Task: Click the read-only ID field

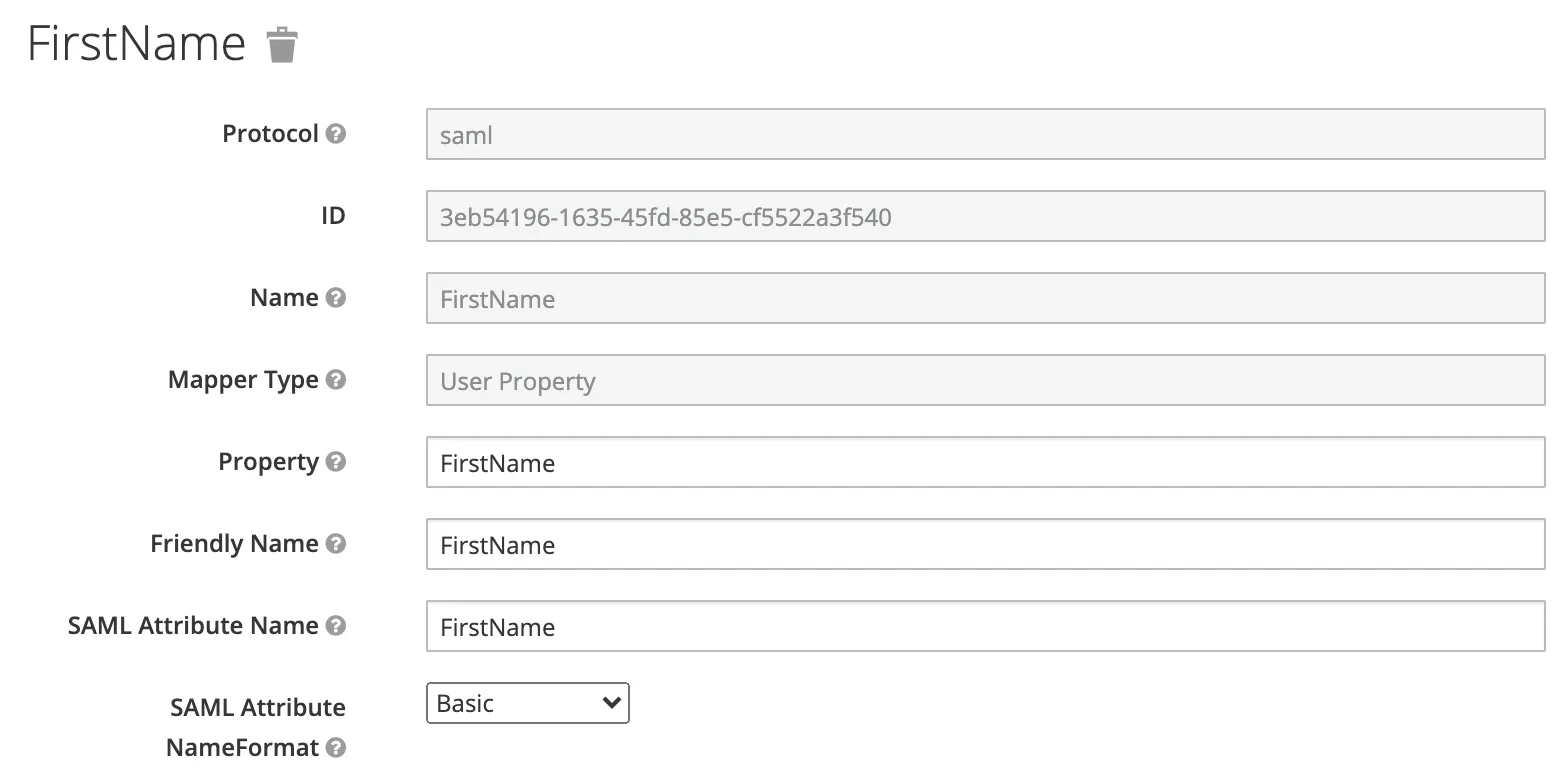Action: click(x=986, y=216)
